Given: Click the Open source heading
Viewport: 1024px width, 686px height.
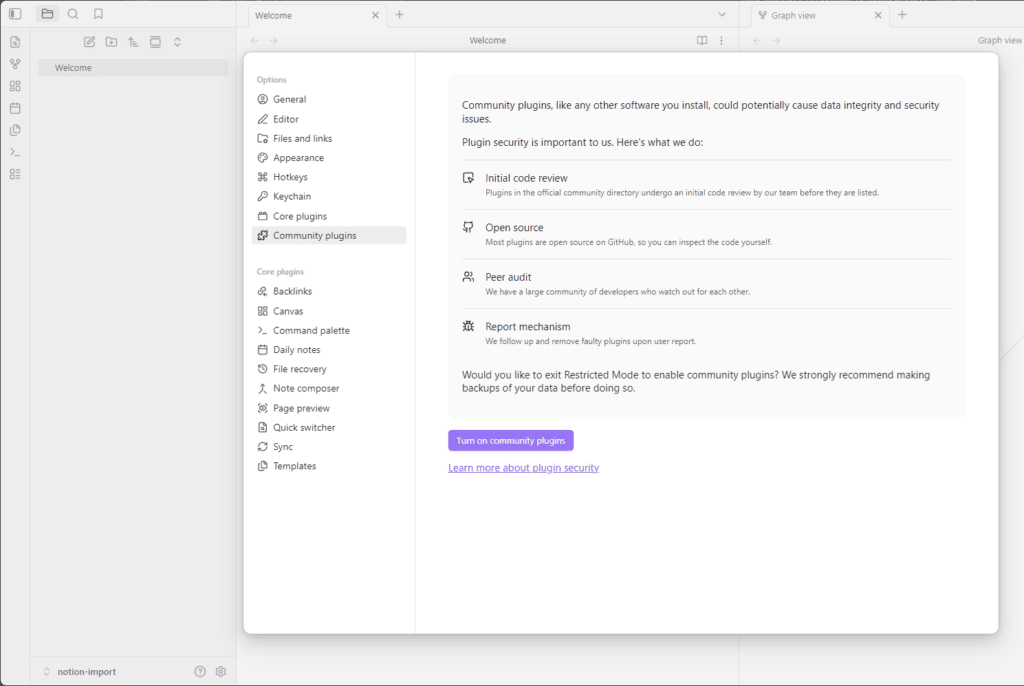Looking at the screenshot, I should coord(514,227).
